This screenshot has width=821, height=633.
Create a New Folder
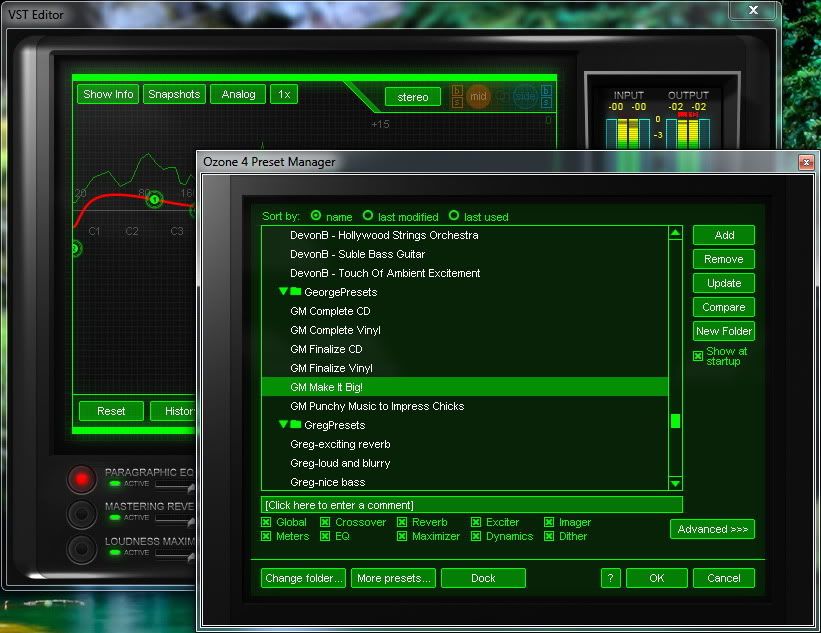coord(724,331)
